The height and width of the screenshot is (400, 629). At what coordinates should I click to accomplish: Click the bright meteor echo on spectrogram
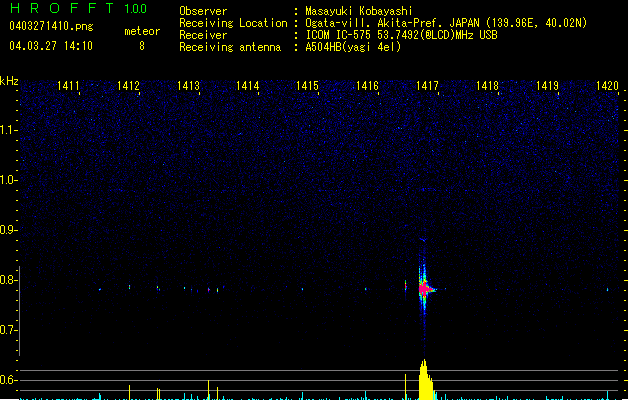pyautogui.click(x=424, y=289)
